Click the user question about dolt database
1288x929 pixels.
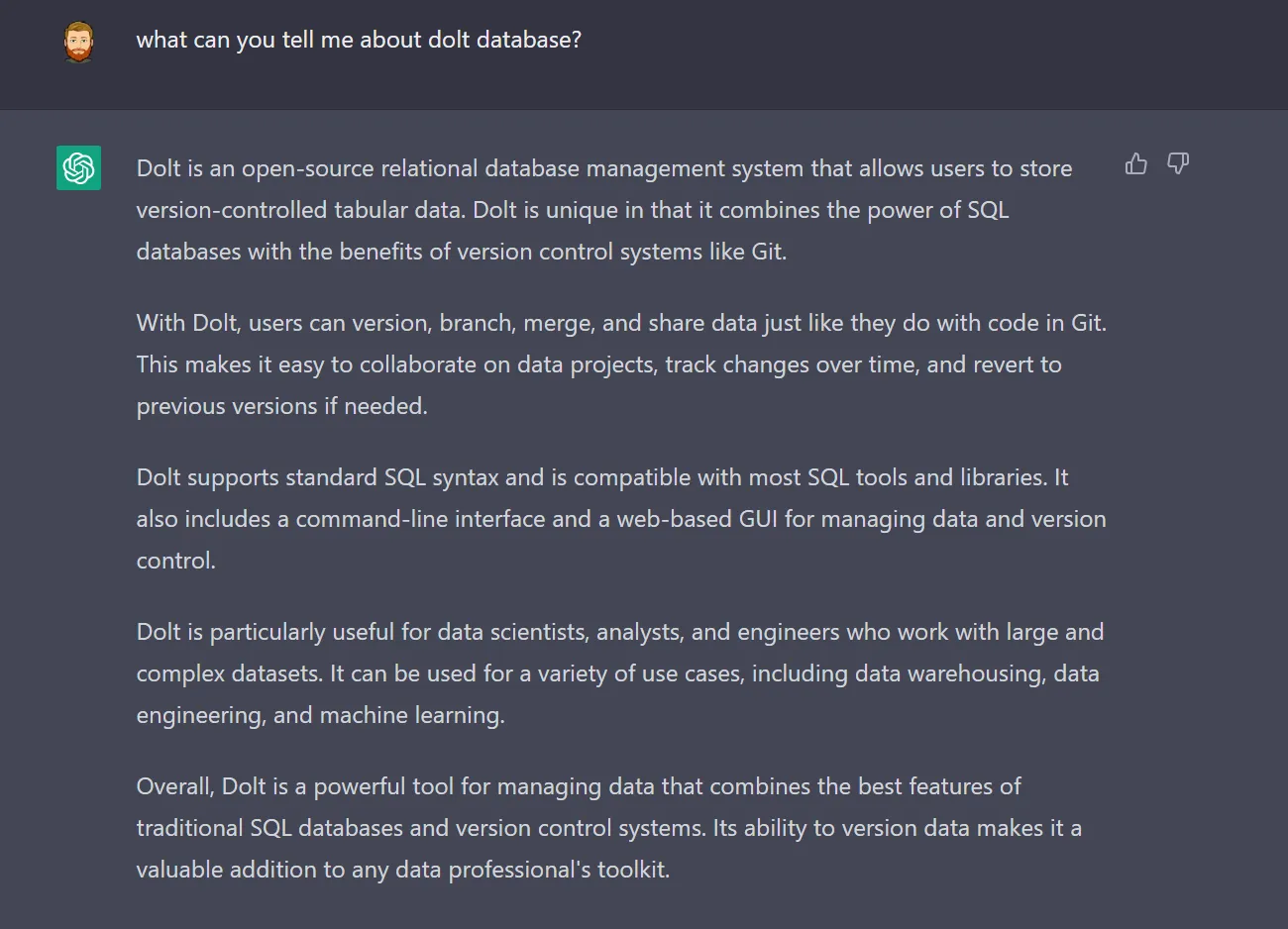point(359,40)
